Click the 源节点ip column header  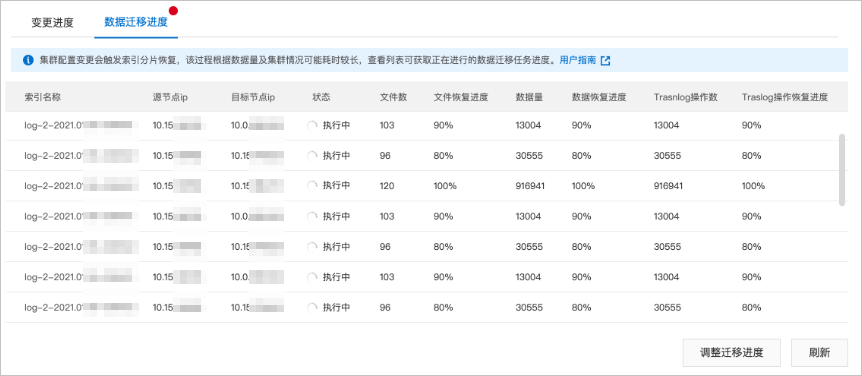170,97
